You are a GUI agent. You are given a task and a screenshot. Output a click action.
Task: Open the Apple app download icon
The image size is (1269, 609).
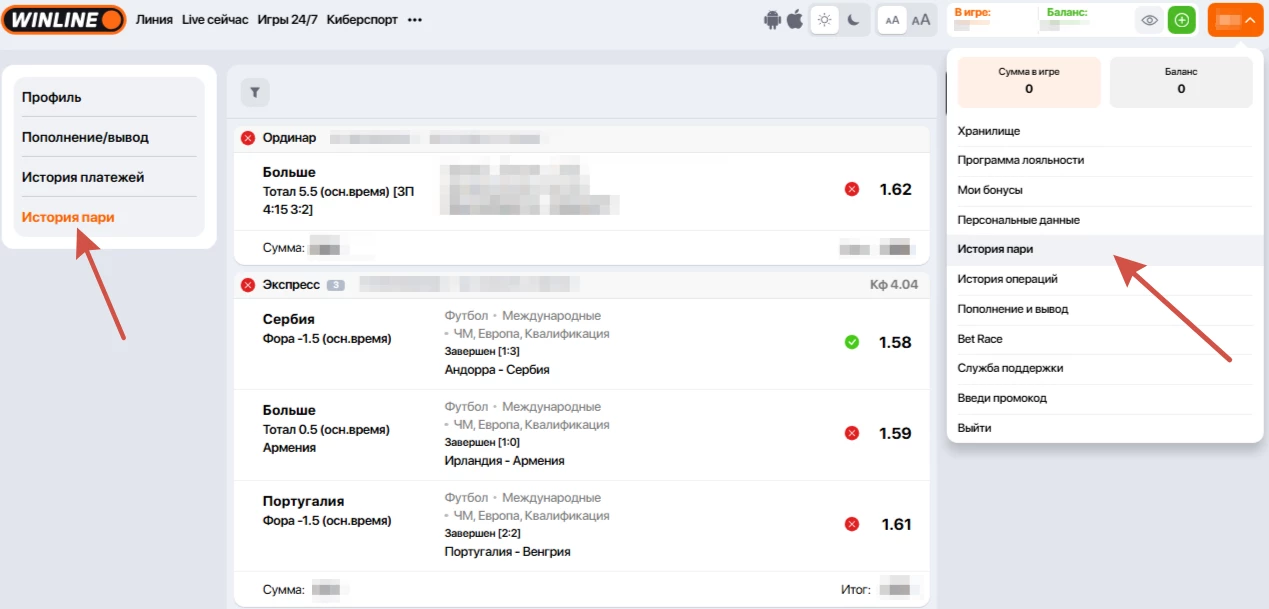point(795,20)
